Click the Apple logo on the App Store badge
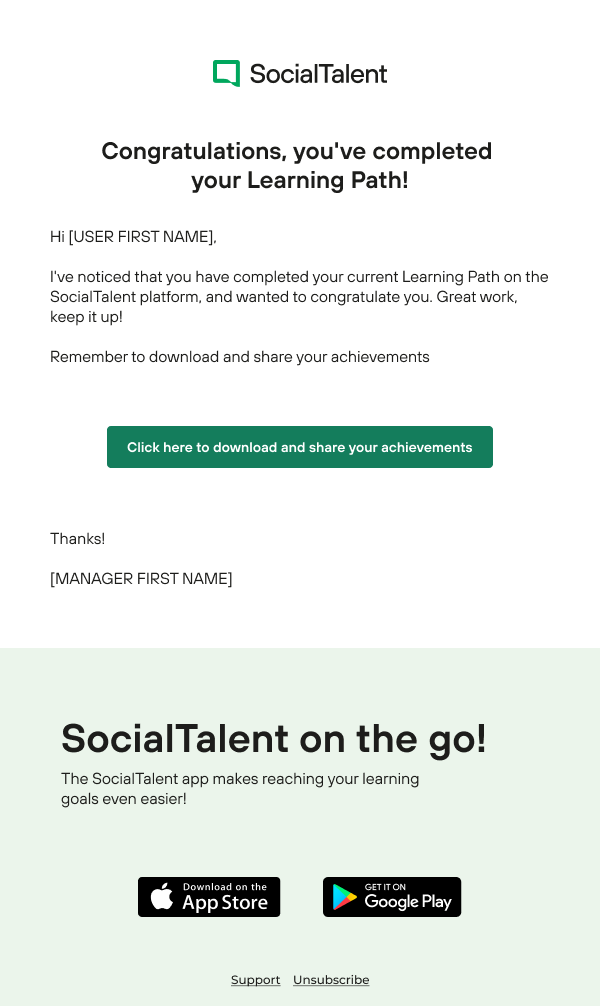Image resolution: width=600 pixels, height=1006 pixels. pyautogui.click(x=162, y=897)
